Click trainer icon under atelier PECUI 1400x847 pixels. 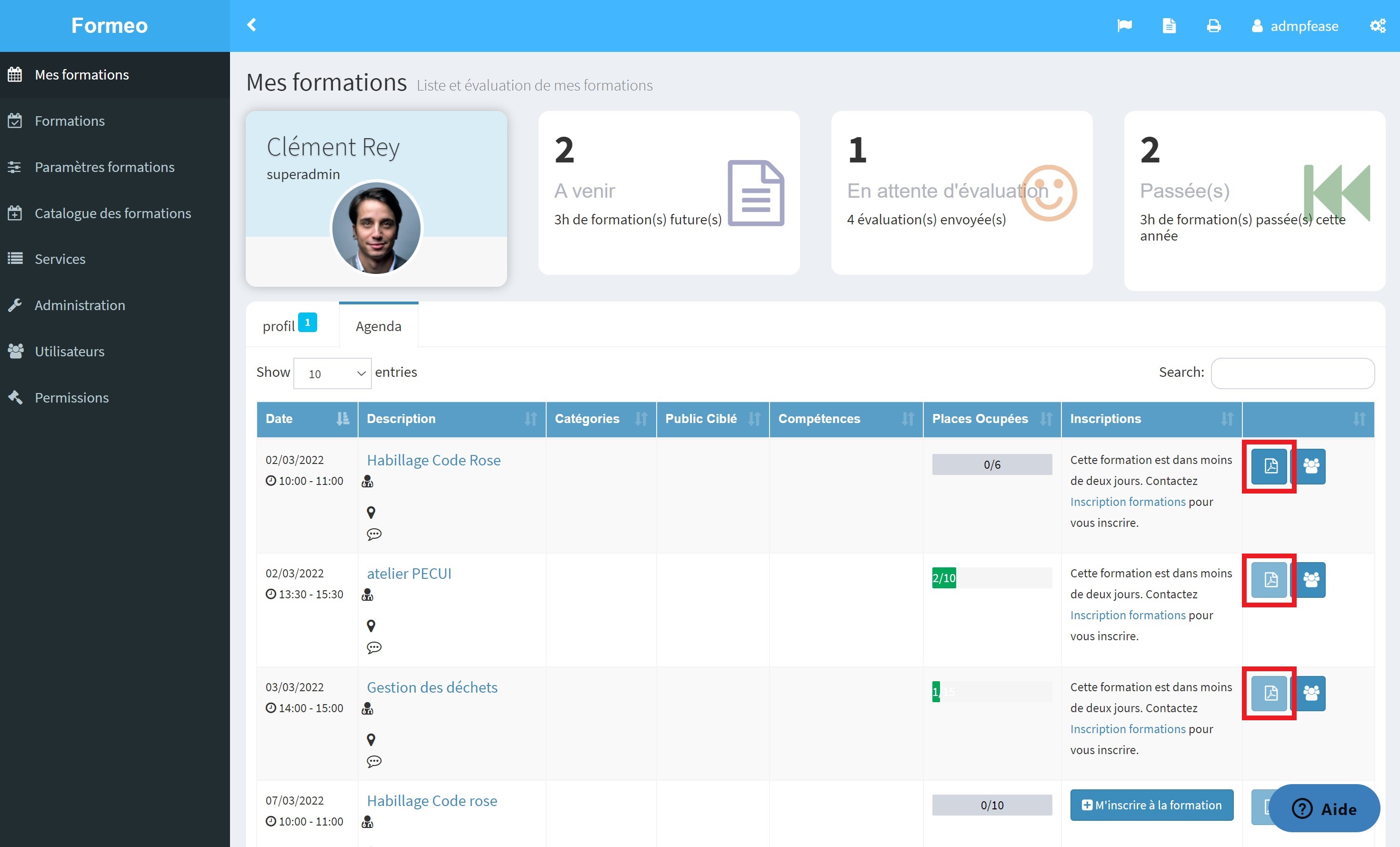[368, 595]
